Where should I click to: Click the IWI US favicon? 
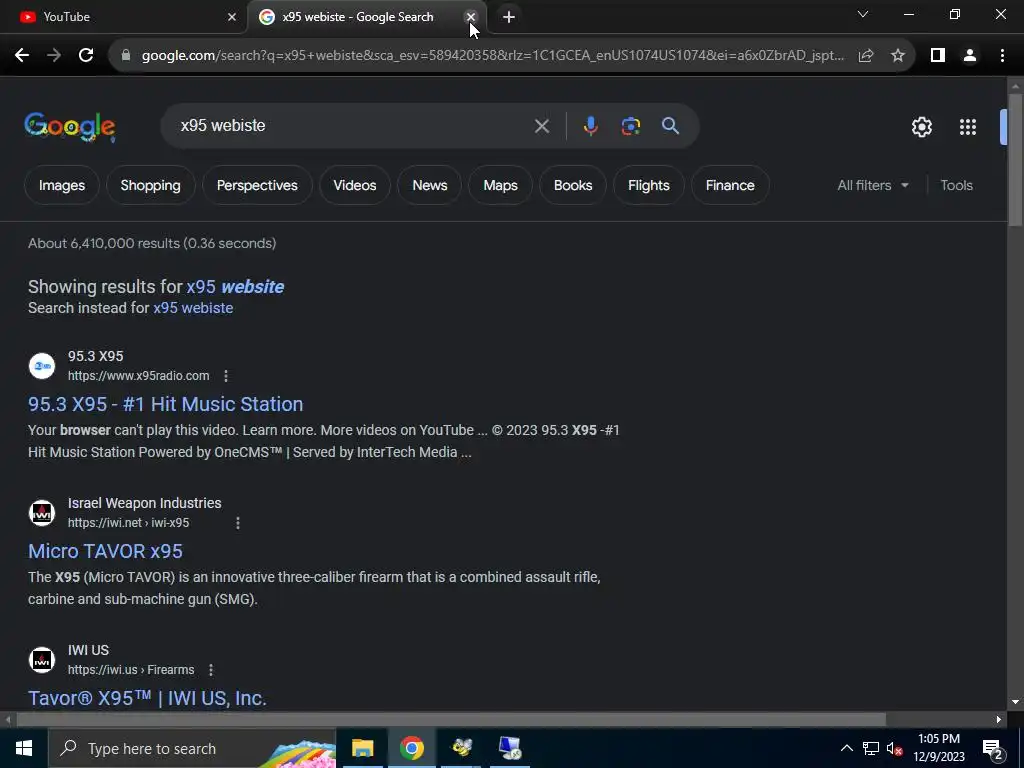pos(42,660)
